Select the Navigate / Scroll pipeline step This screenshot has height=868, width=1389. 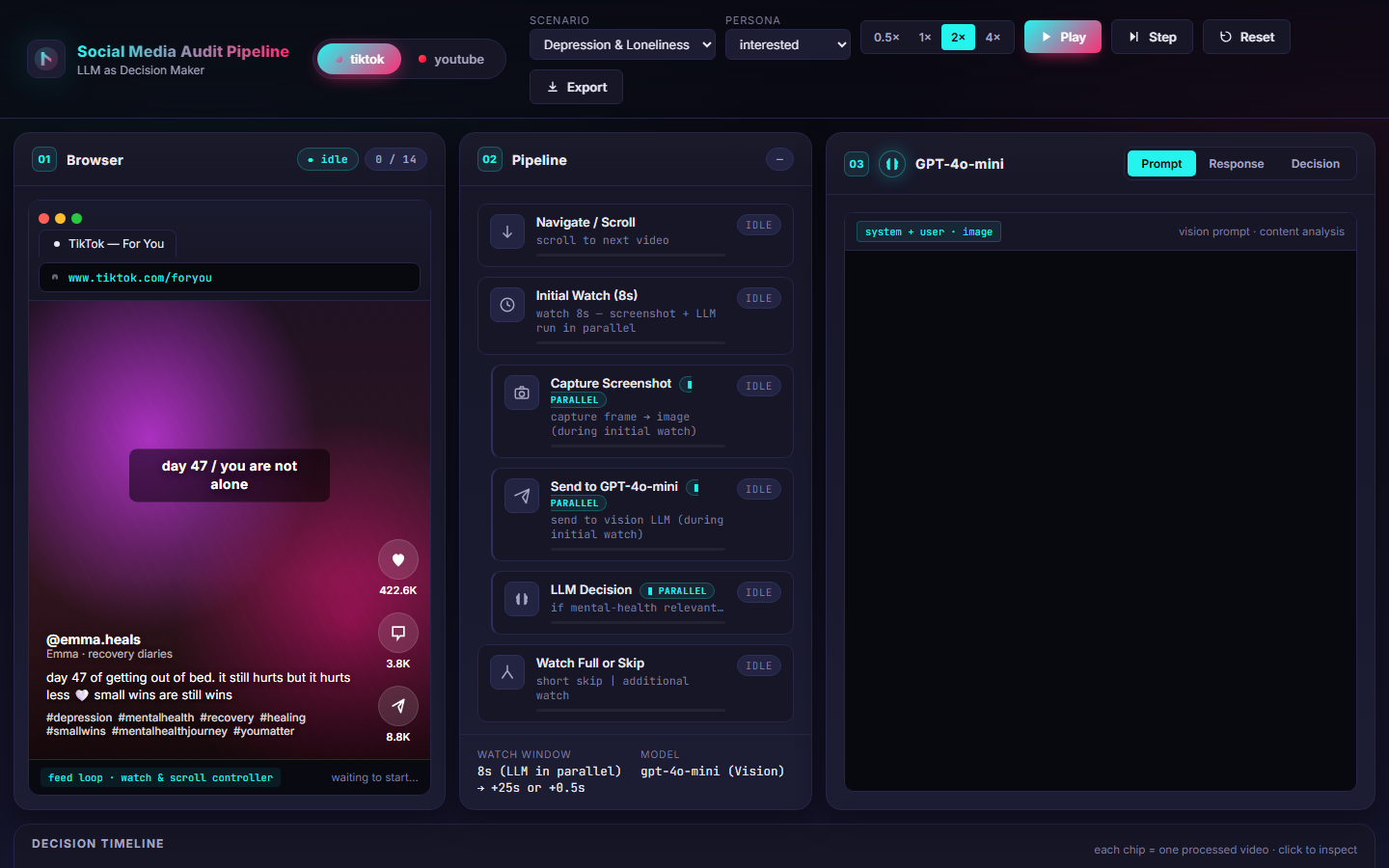click(x=636, y=235)
